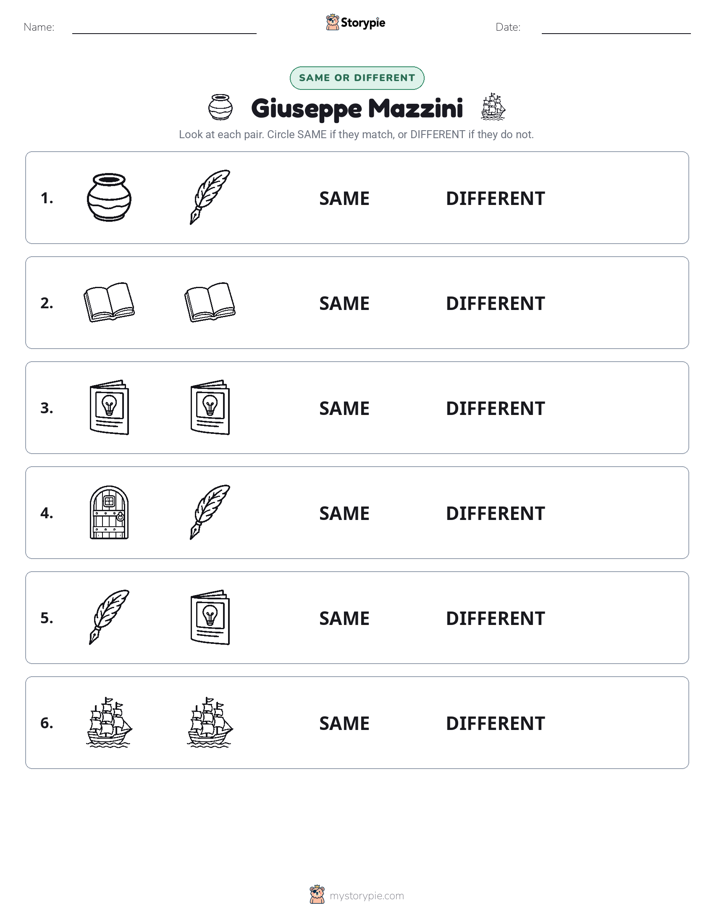
Task: Select the left open book in row 2
Action: (109, 302)
